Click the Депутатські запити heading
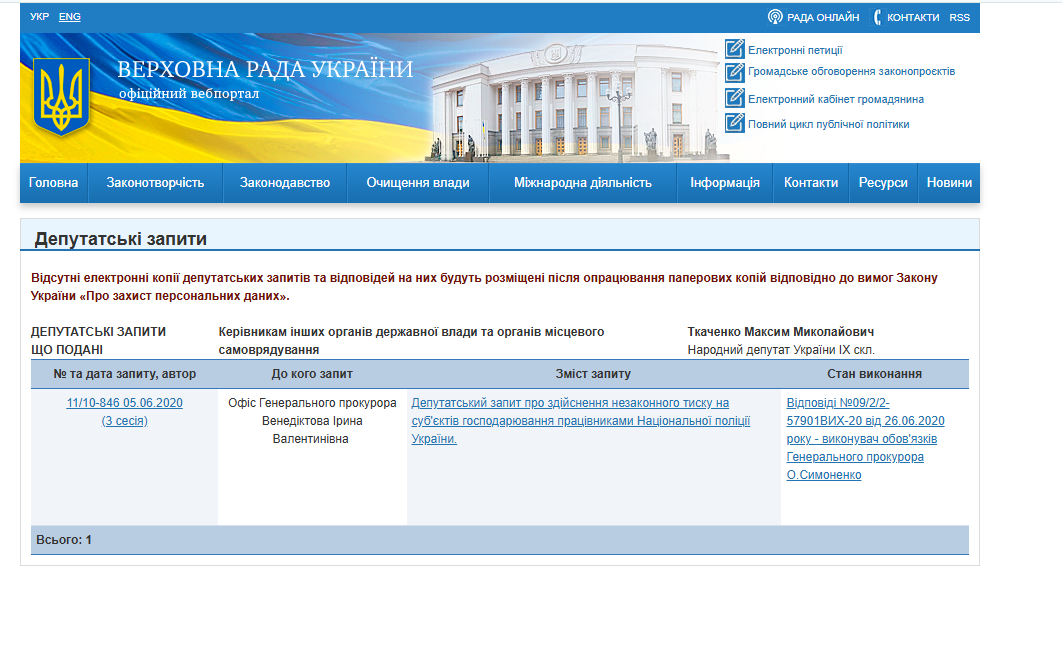Viewport: 1062px width, 651px height. click(x=121, y=239)
